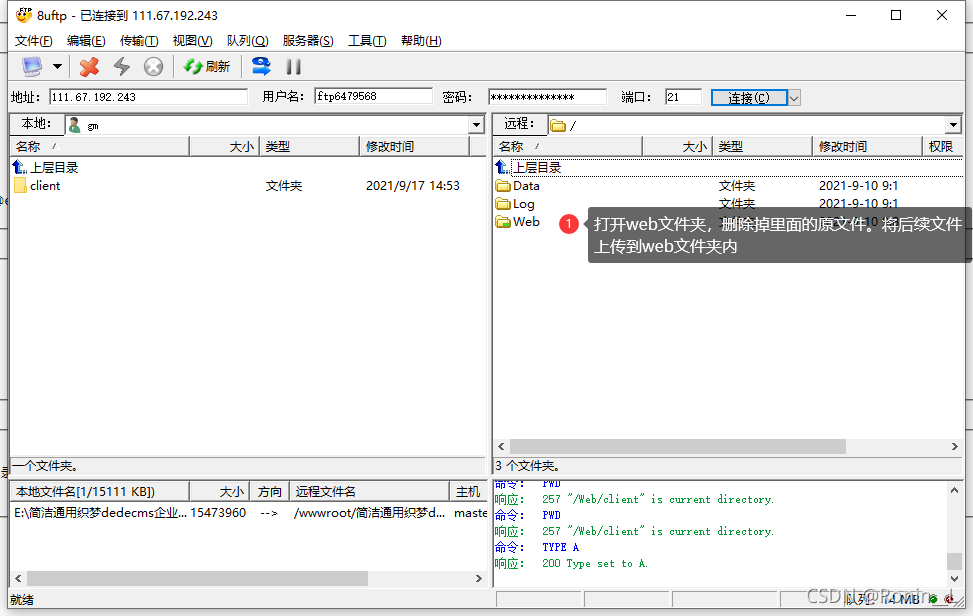This screenshot has width=973, height=616.
Task: Click the remote path field showing /
Action: pos(747,125)
